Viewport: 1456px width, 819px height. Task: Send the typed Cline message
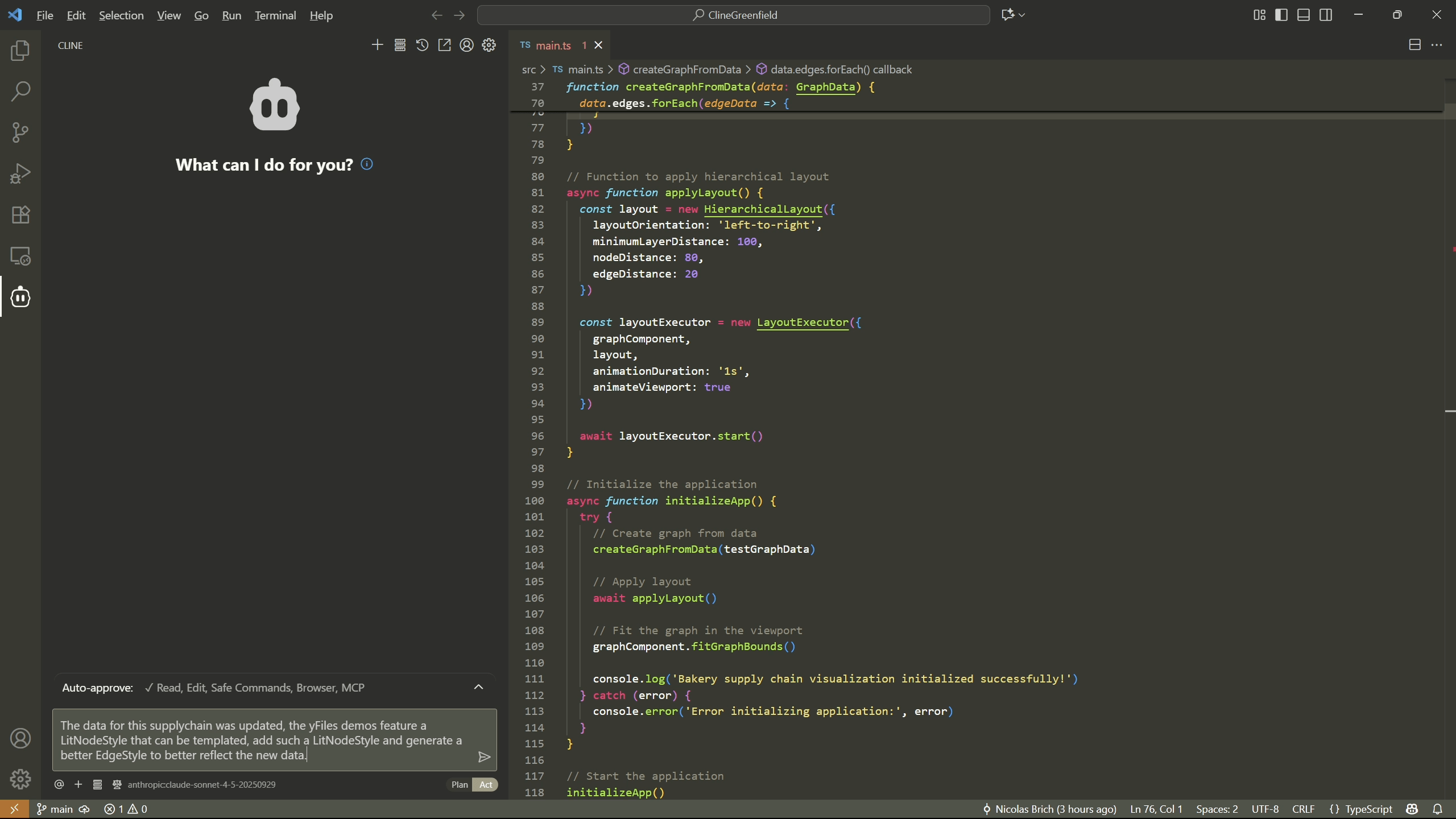coord(483,756)
